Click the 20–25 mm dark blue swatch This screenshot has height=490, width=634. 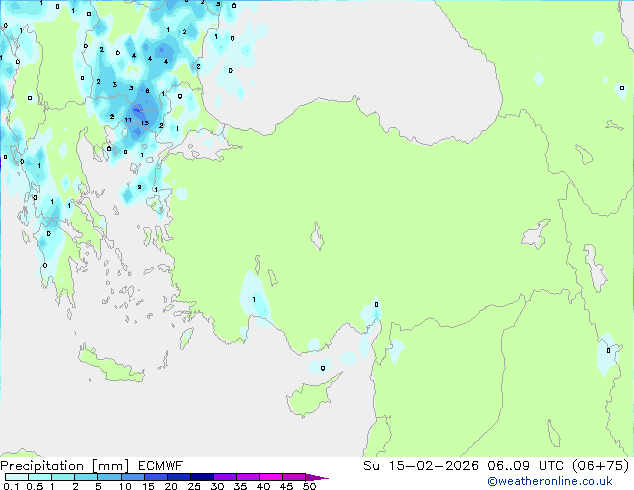tap(179, 477)
